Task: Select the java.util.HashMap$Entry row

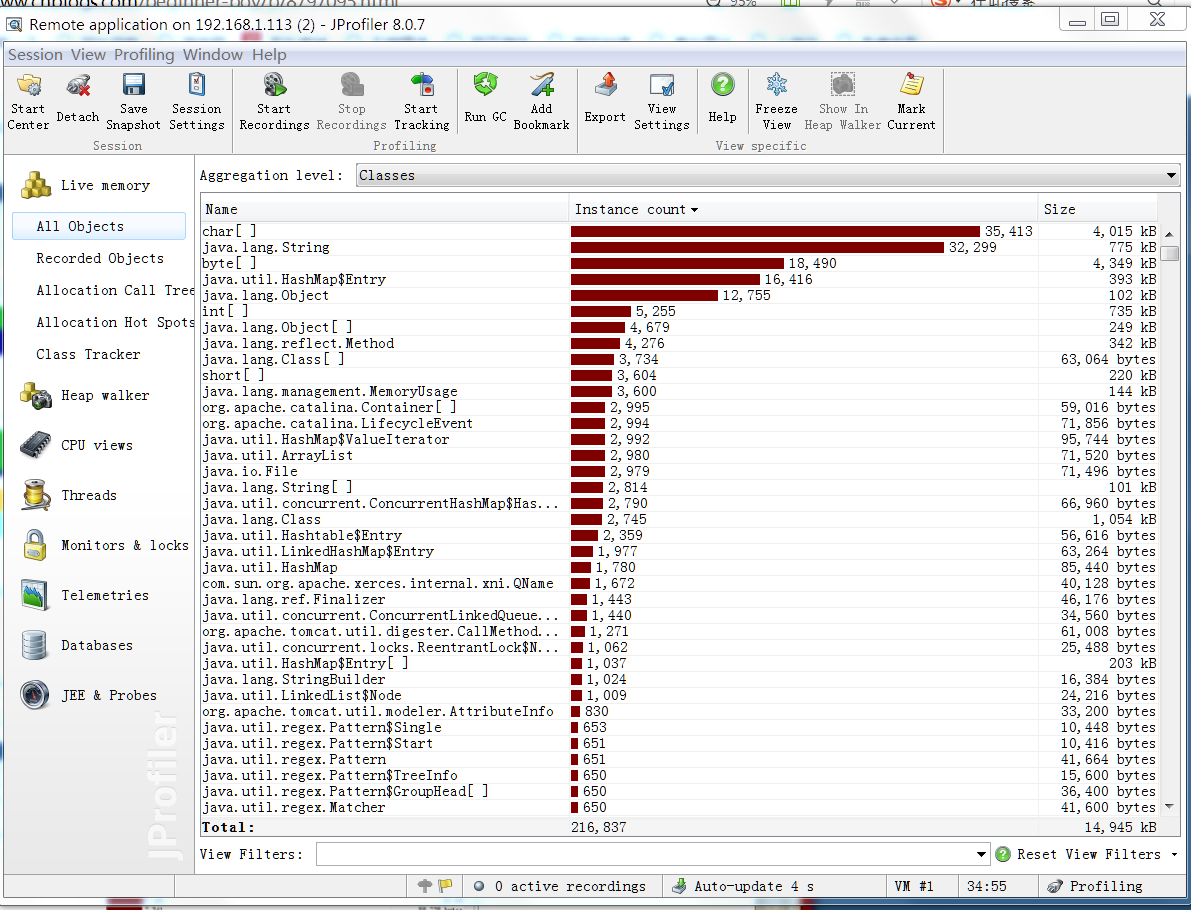Action: [x=679, y=279]
